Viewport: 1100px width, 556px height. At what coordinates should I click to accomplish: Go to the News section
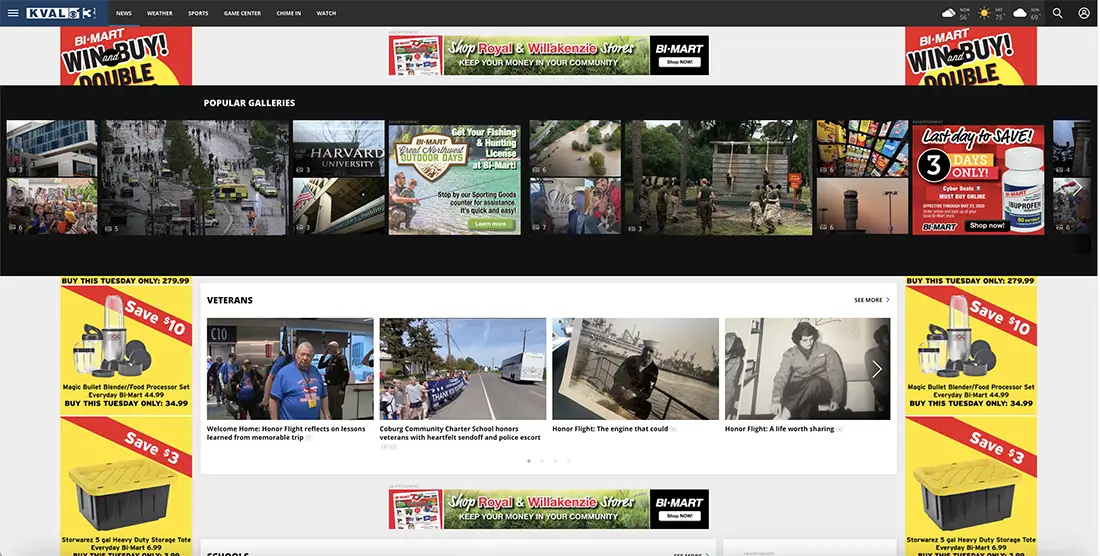pos(123,13)
